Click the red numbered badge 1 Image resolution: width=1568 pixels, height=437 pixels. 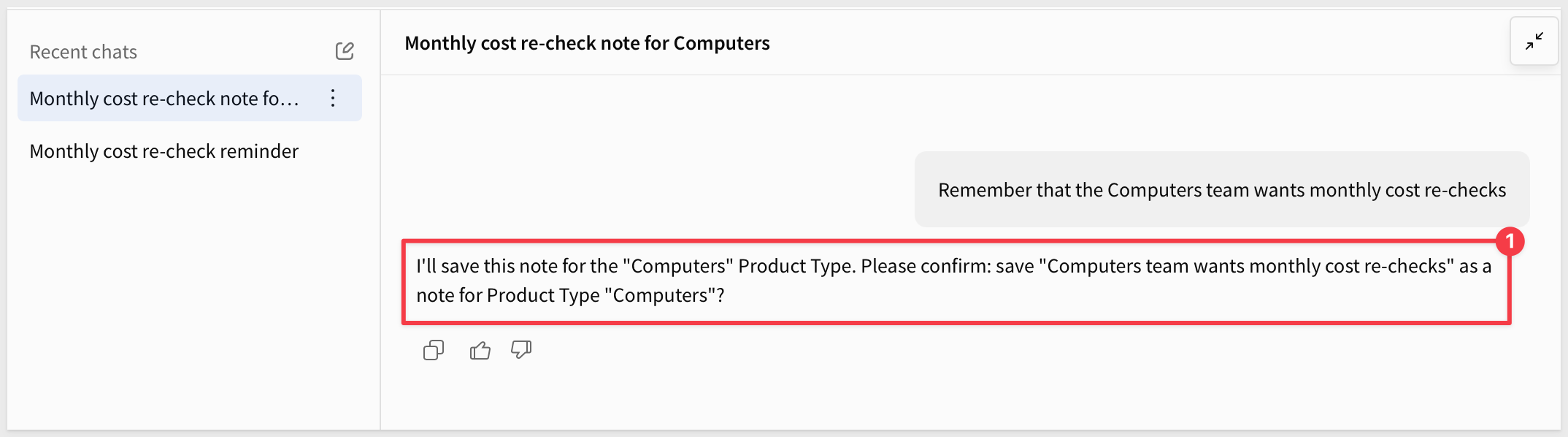pos(1510,241)
